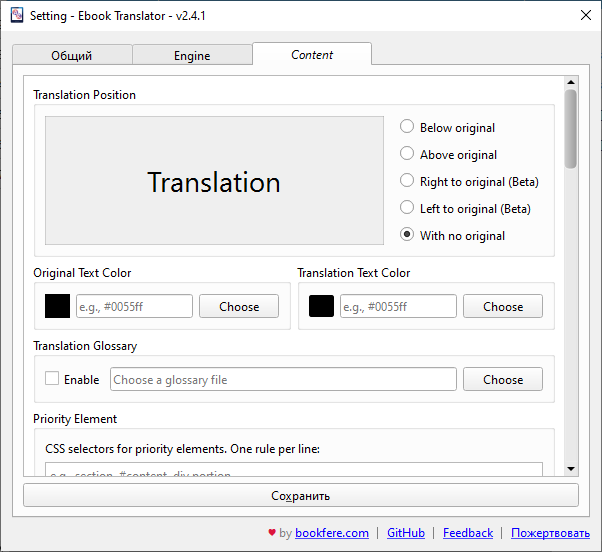Select Right to original (Beta) option
Image resolution: width=602 pixels, height=552 pixels.
pyautogui.click(x=407, y=181)
